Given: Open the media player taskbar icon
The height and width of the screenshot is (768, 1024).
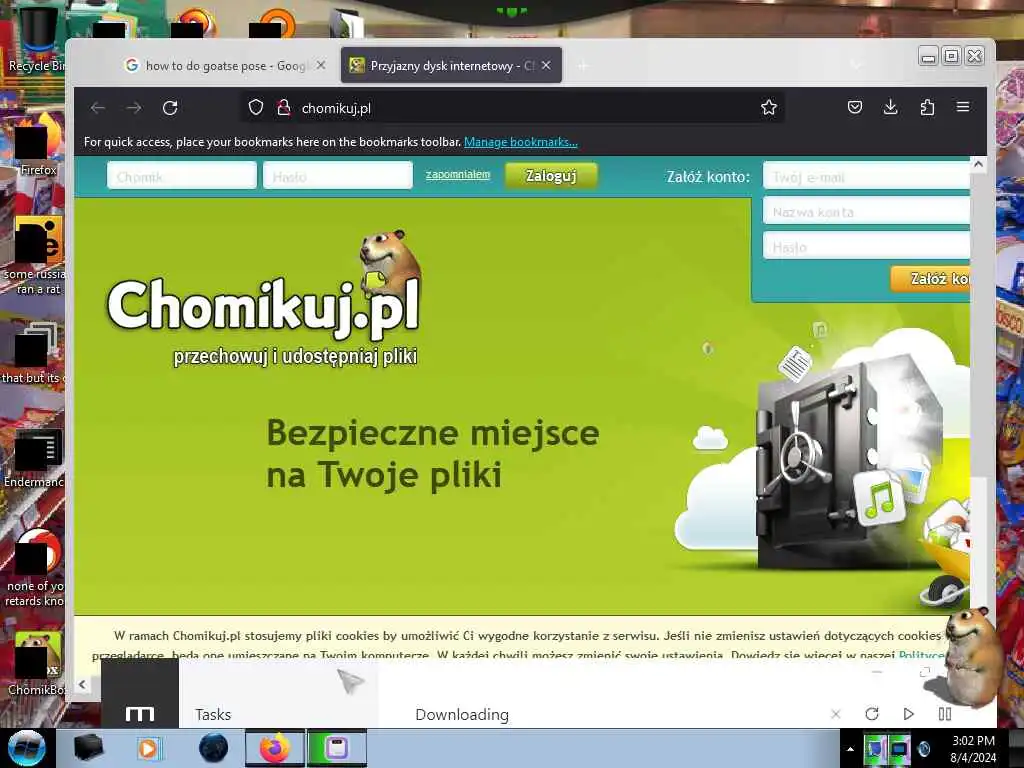Looking at the screenshot, I should 149,748.
